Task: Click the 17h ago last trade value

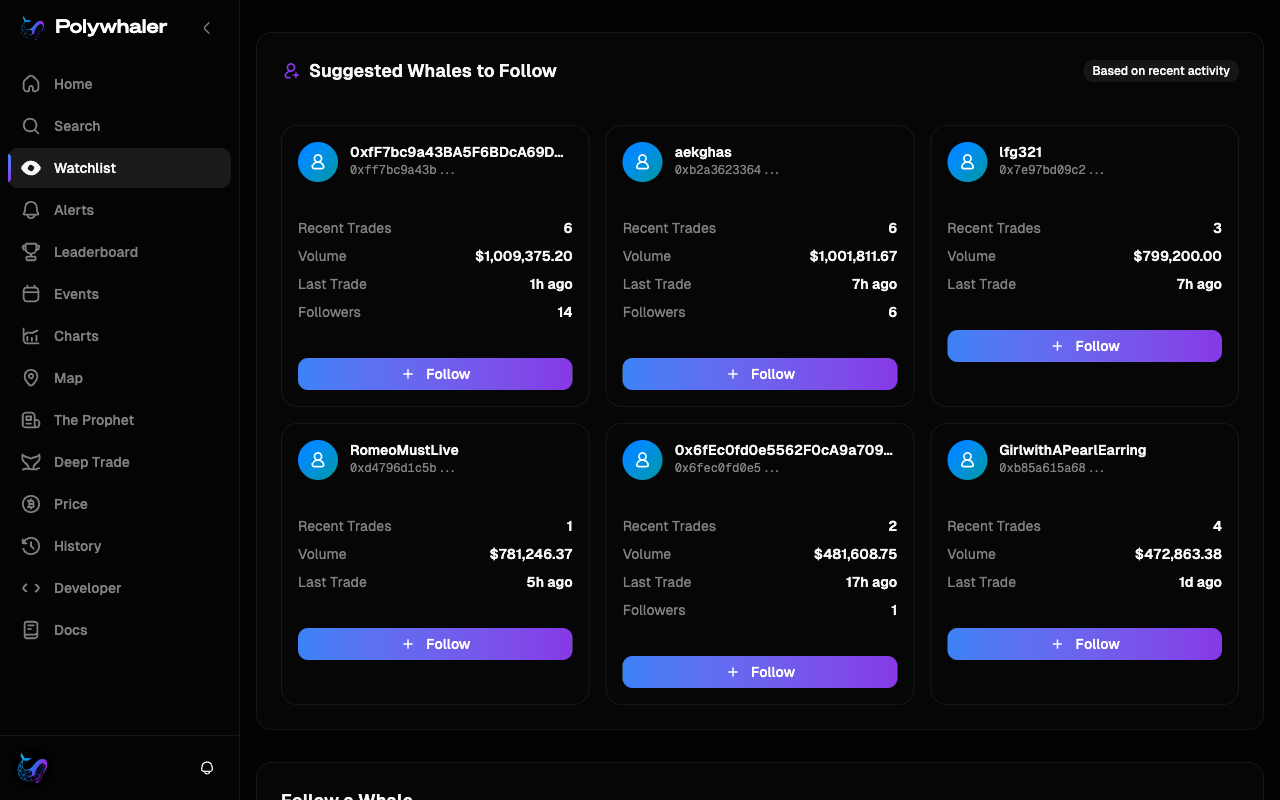Action: pyautogui.click(x=871, y=582)
